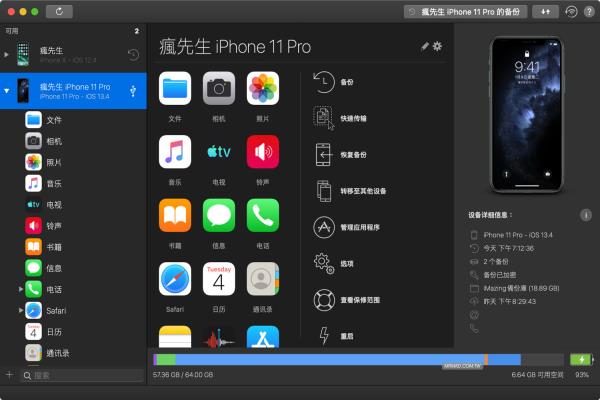Start 备份 backup action

pos(333,82)
